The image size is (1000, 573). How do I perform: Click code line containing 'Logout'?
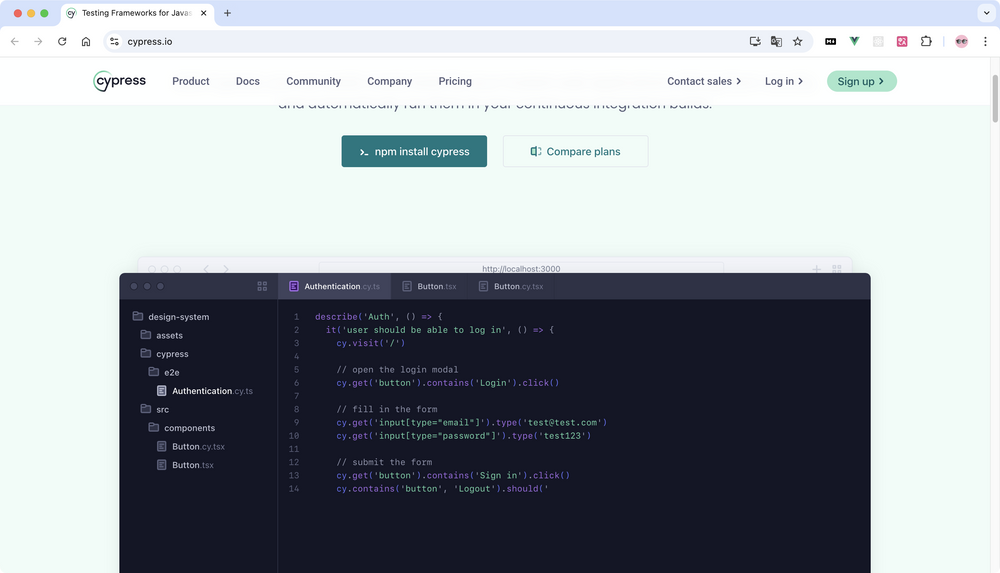pos(442,489)
